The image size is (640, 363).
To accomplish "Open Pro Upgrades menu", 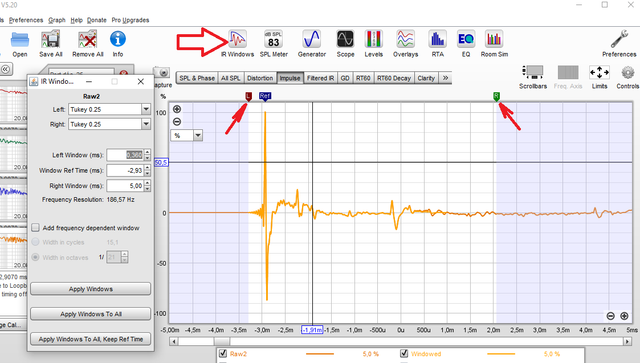I will (130, 20).
